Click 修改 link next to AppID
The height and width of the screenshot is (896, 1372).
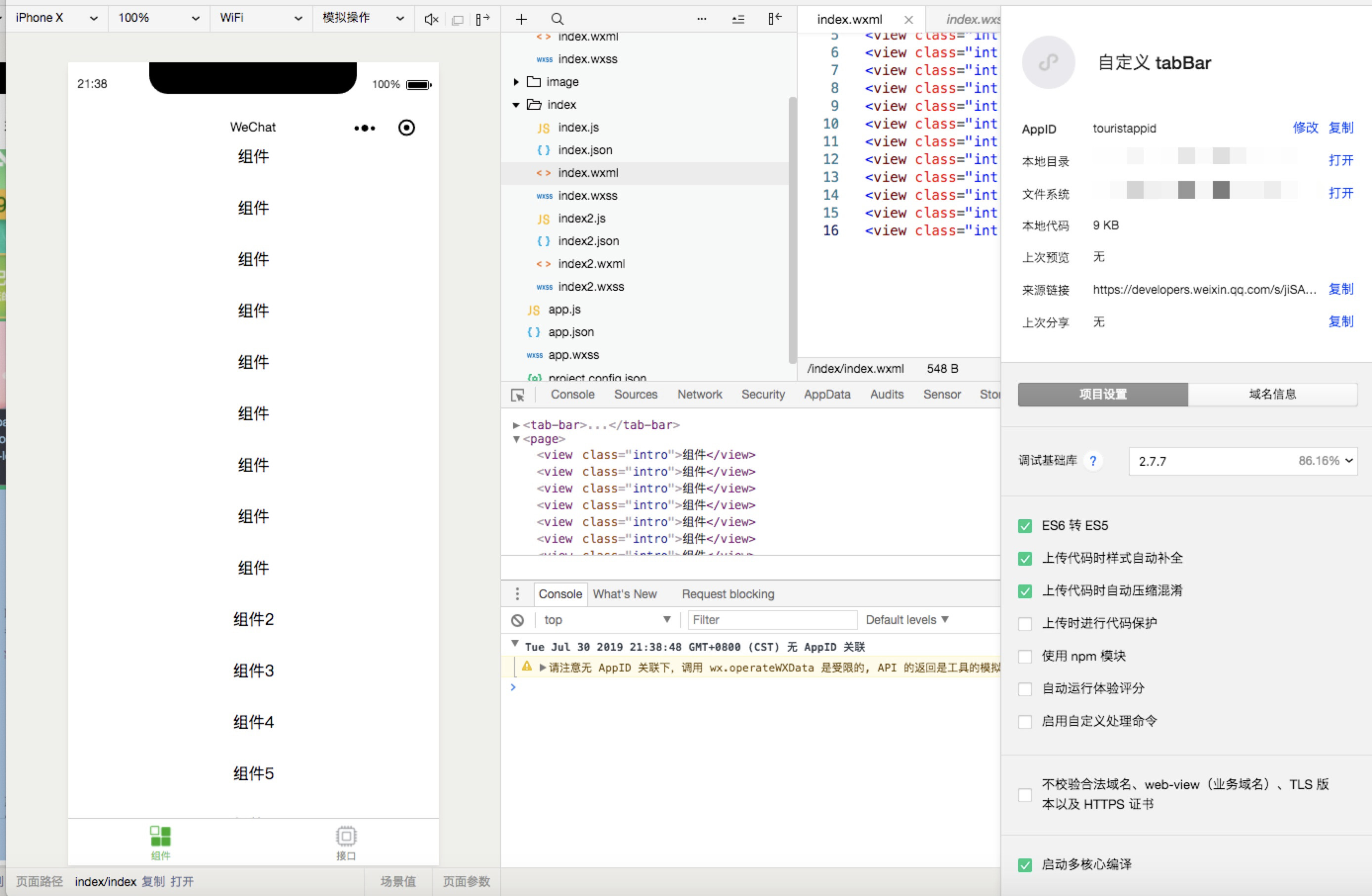(x=1305, y=128)
